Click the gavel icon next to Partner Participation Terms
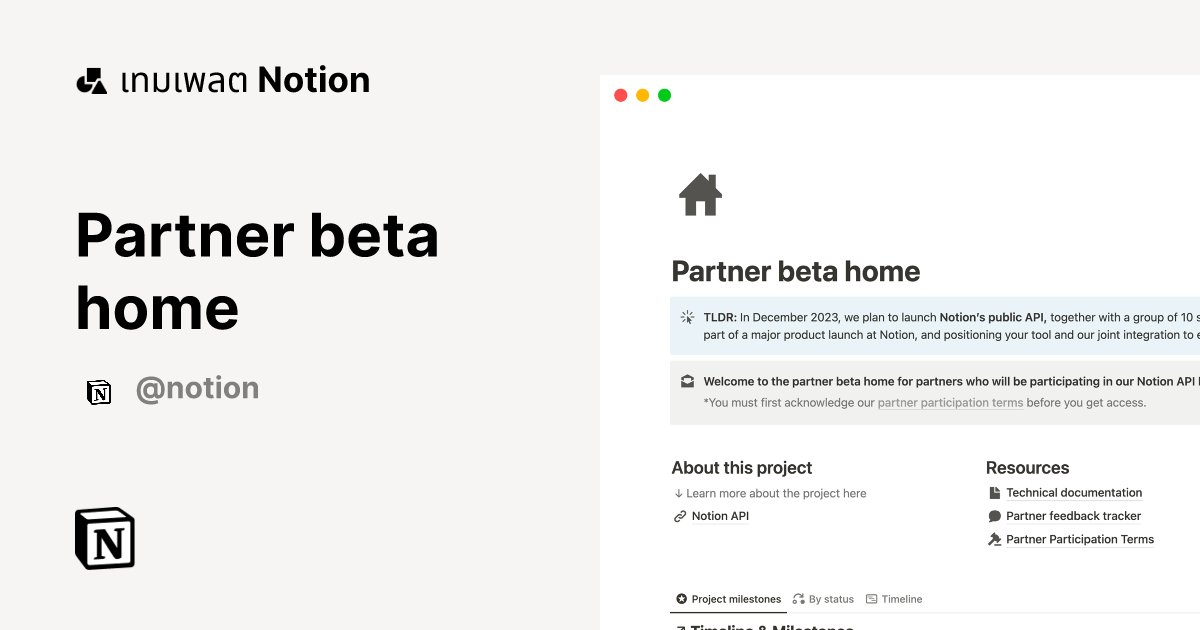 pyautogui.click(x=994, y=539)
